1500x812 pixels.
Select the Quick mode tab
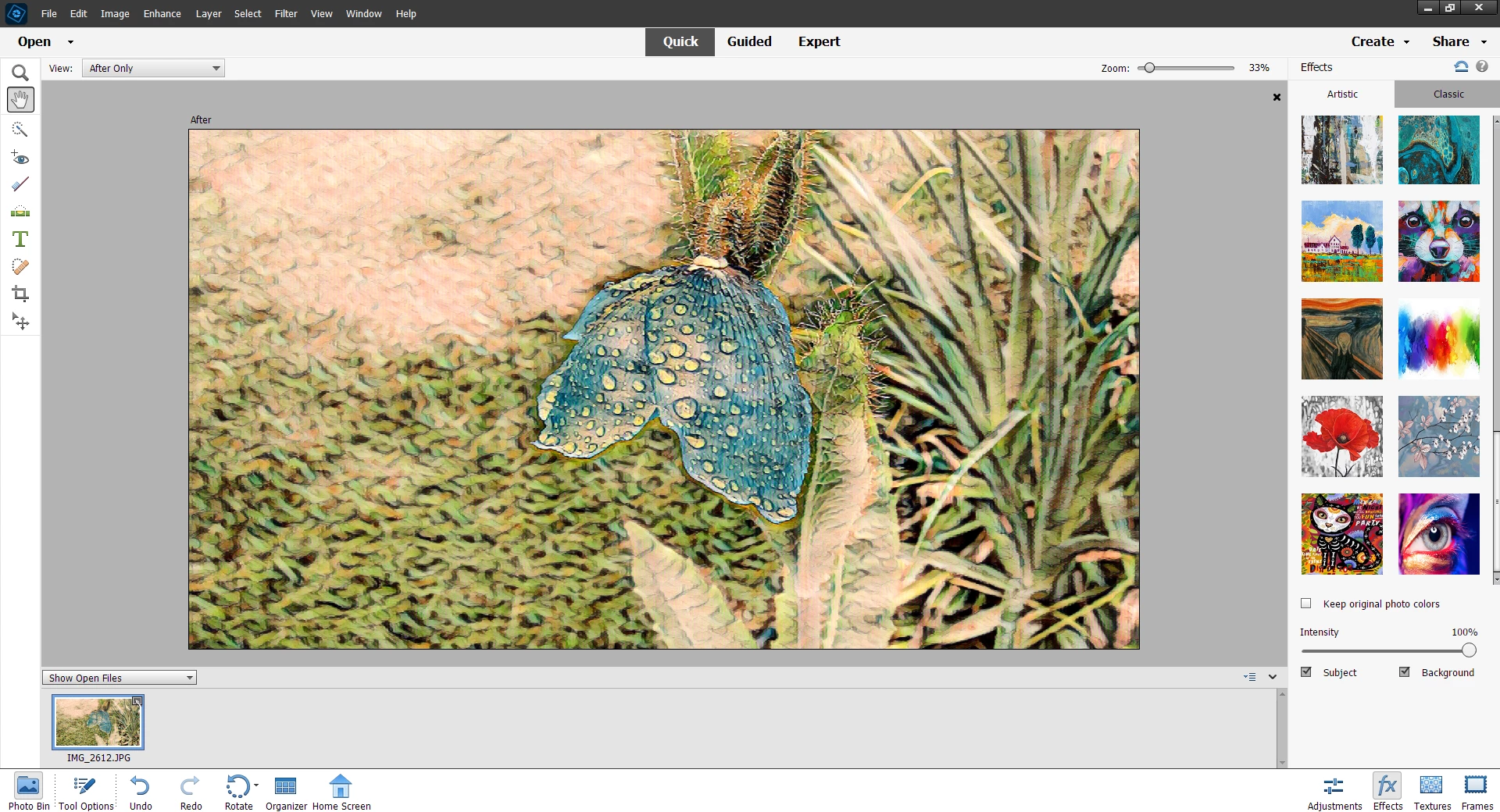point(680,41)
